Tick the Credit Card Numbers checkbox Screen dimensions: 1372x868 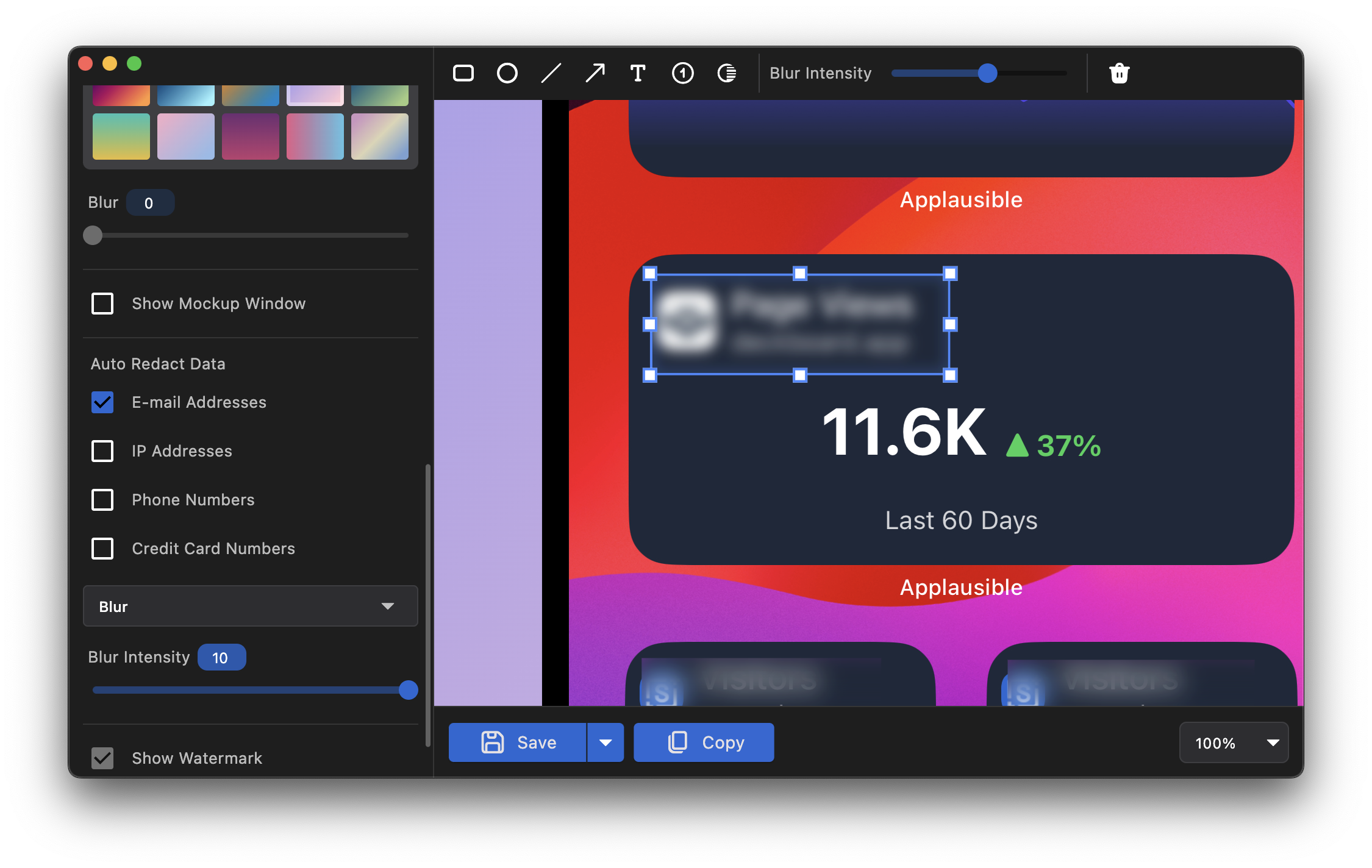102,549
